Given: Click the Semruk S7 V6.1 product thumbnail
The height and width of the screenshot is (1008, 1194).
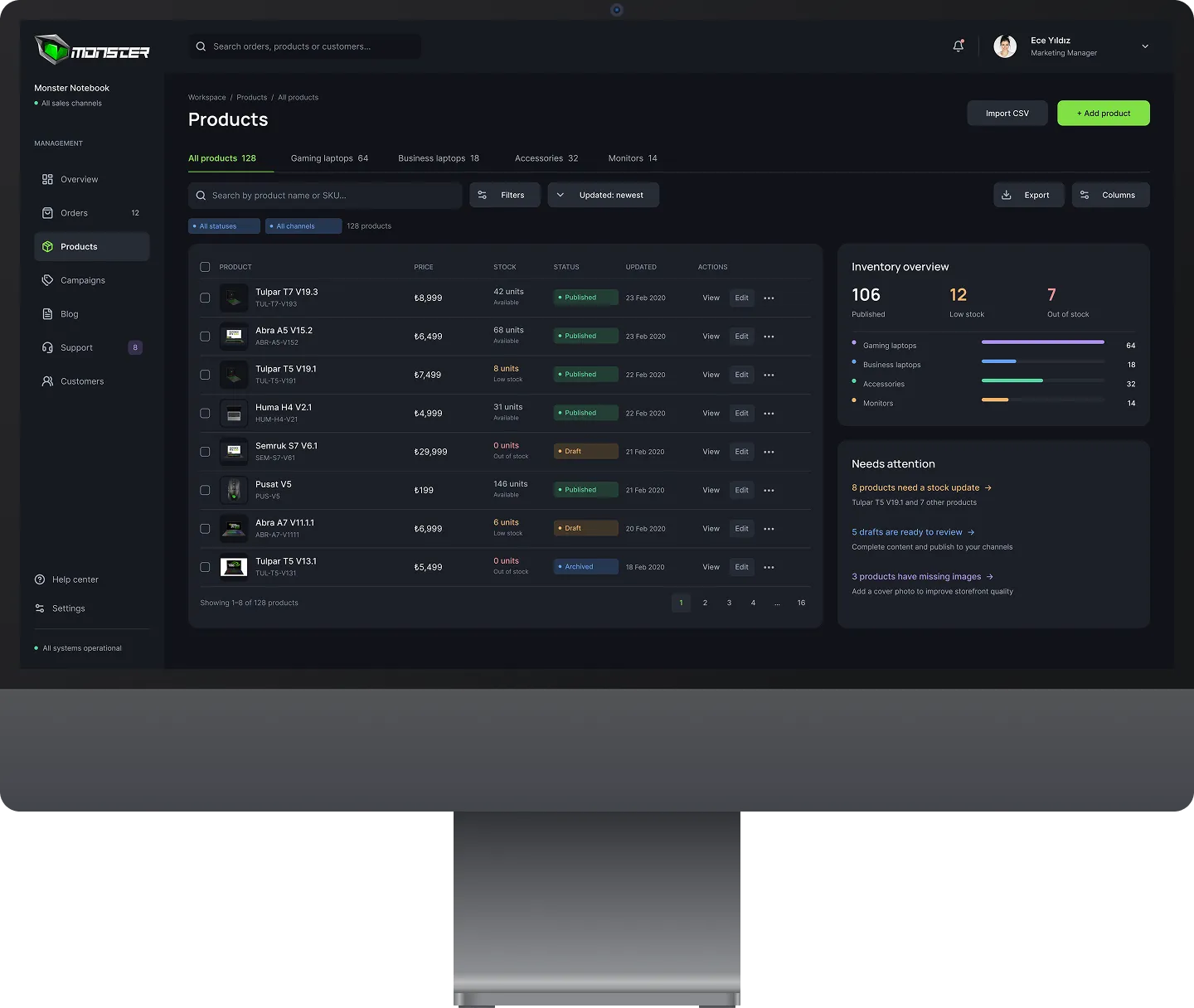Looking at the screenshot, I should point(234,452).
